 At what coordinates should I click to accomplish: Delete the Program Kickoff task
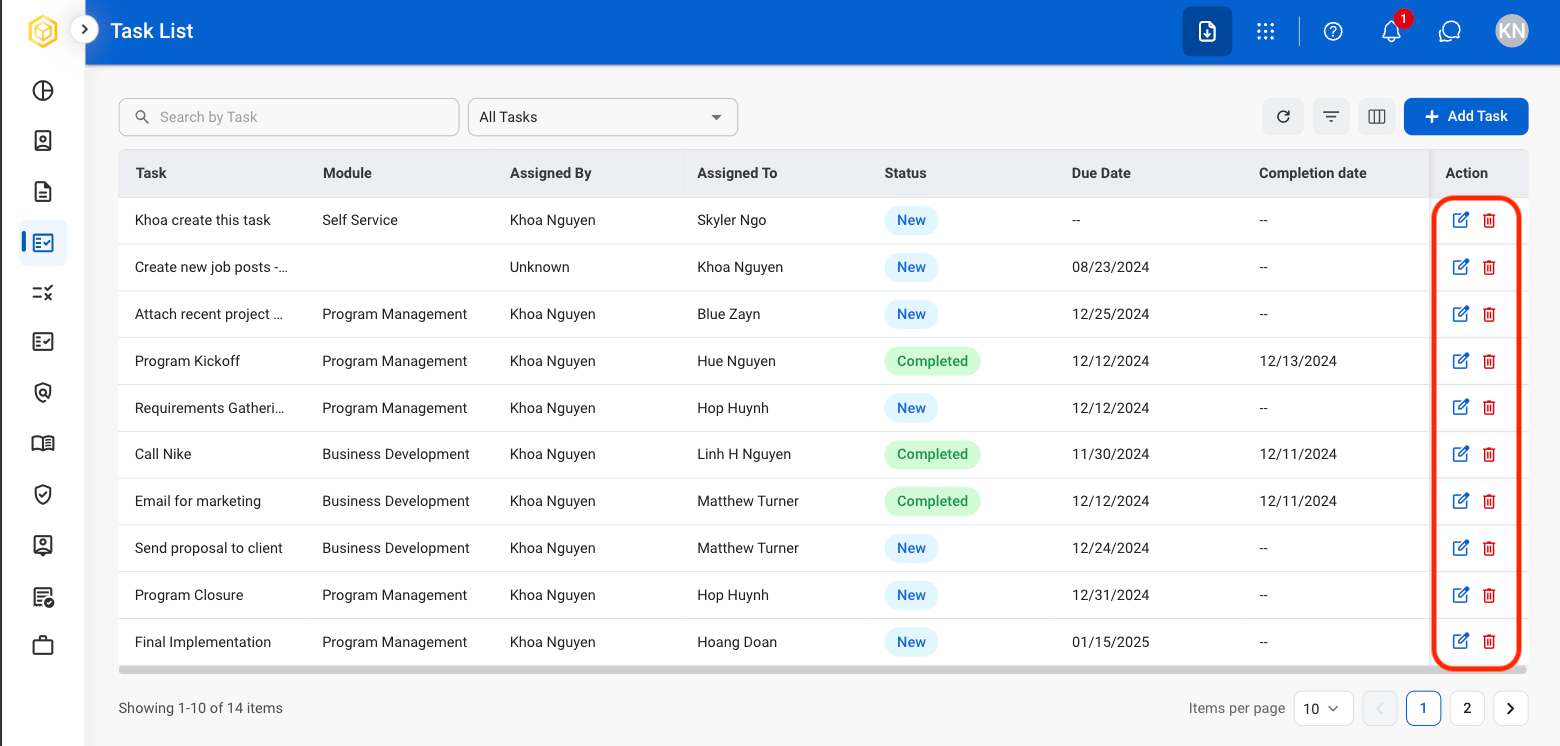tap(1489, 361)
